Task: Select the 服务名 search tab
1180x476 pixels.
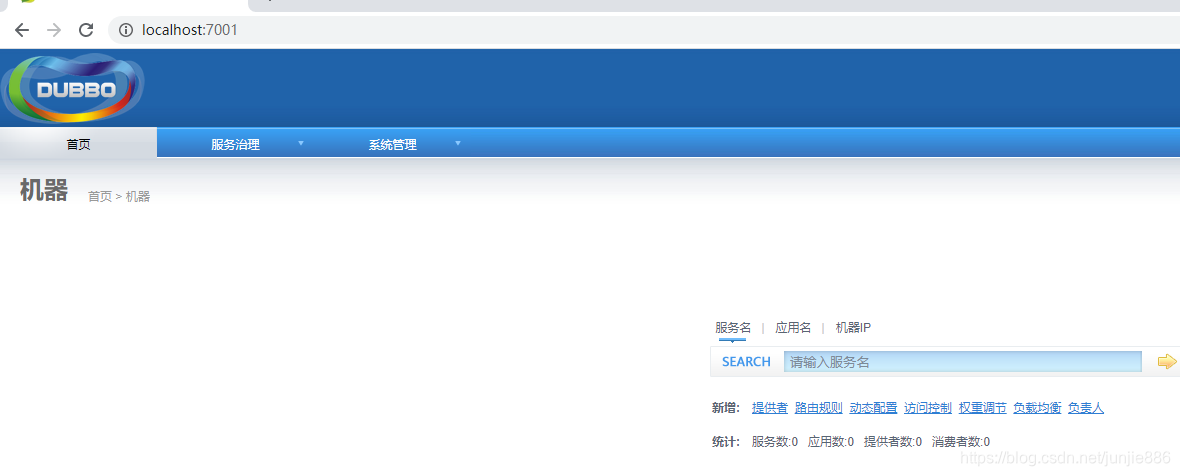Action: coord(733,328)
